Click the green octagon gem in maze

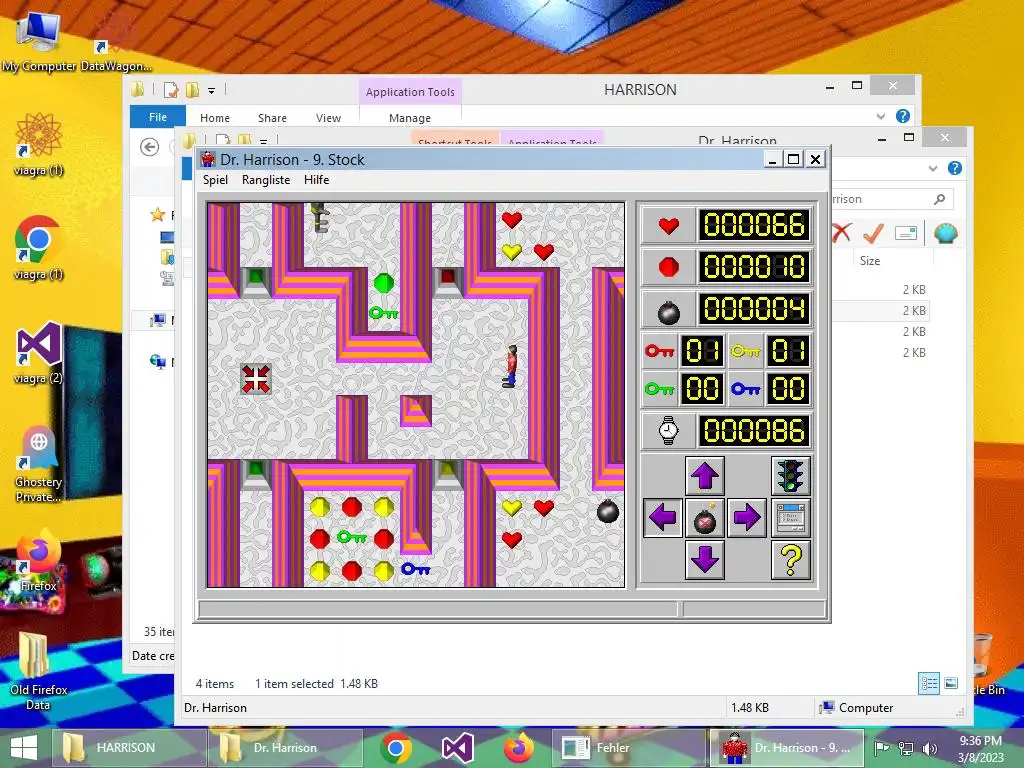[x=384, y=283]
